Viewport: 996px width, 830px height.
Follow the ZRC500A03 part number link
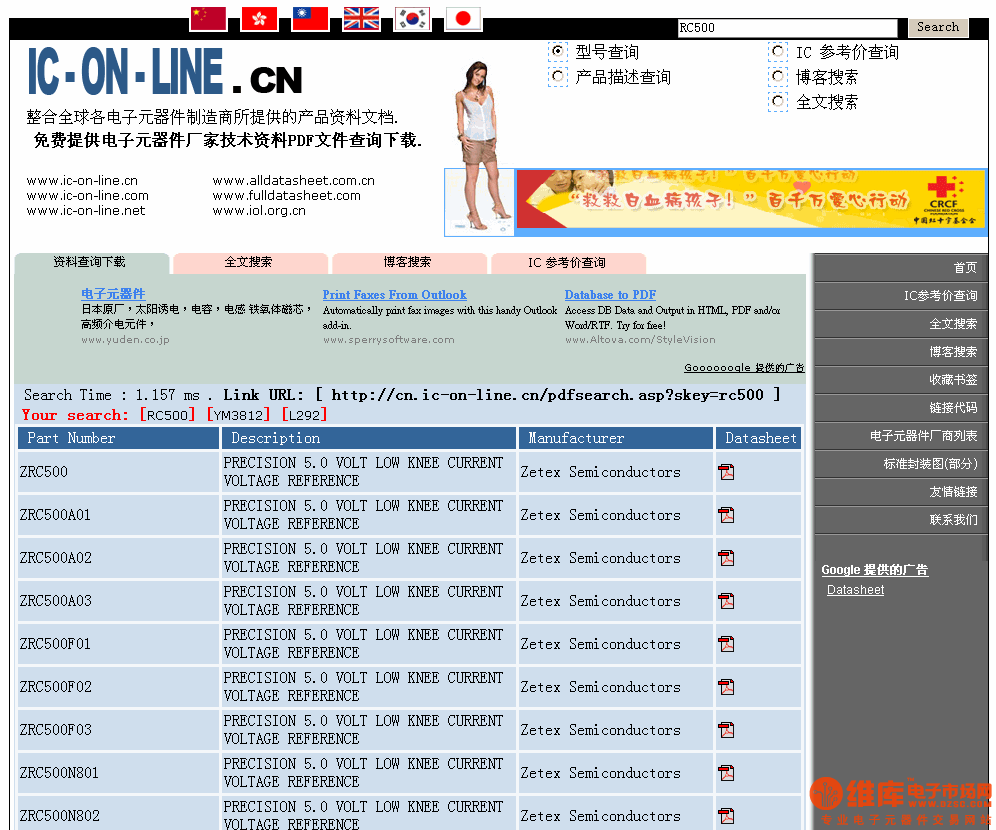[x=53, y=600]
